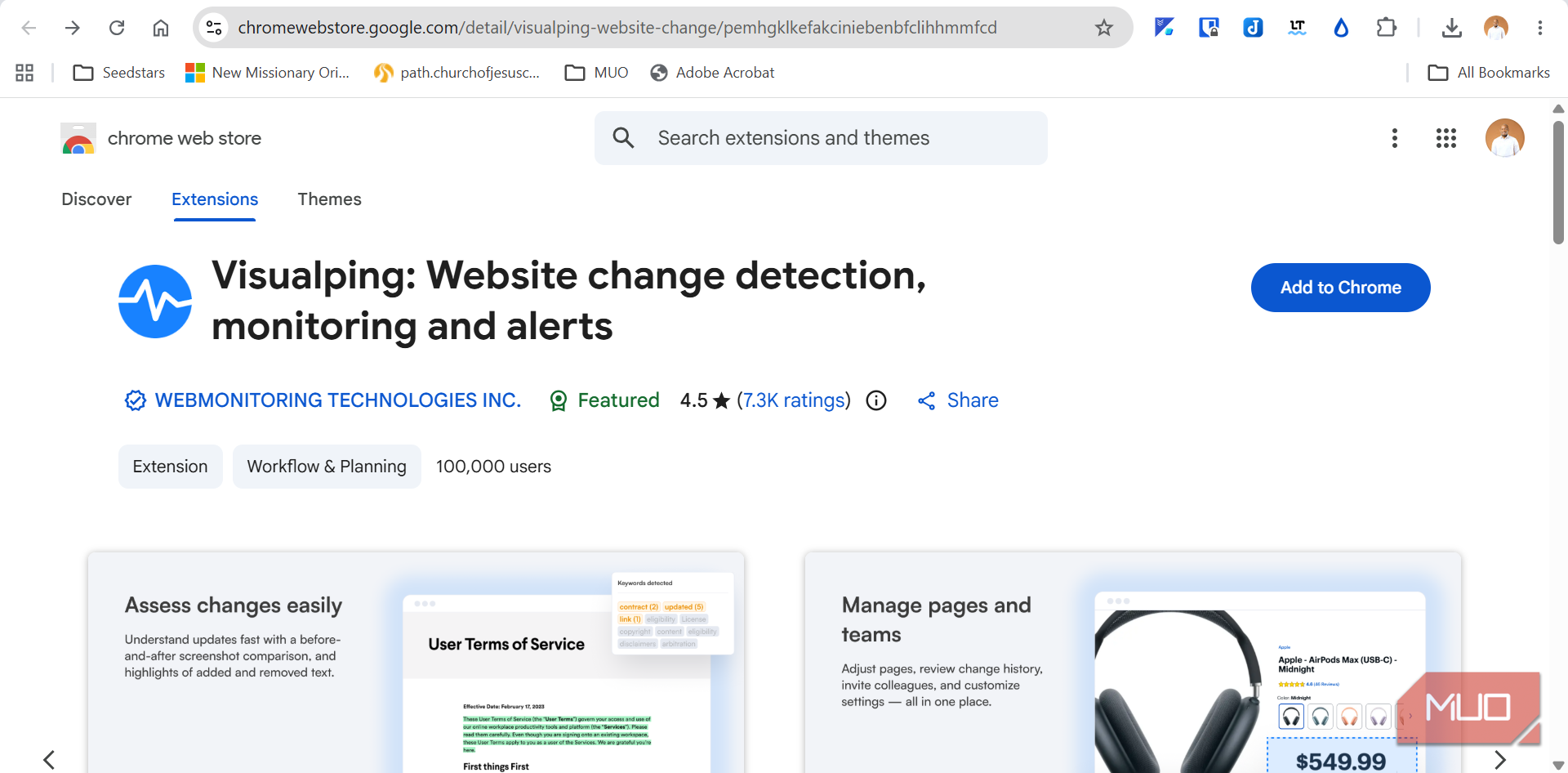This screenshot has height=773, width=1568.
Task: Open the home page button
Action: tap(161, 28)
